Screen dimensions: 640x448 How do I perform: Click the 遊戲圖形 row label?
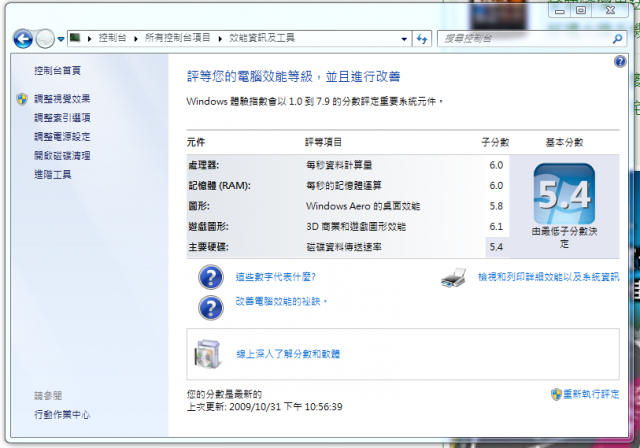coord(209,226)
